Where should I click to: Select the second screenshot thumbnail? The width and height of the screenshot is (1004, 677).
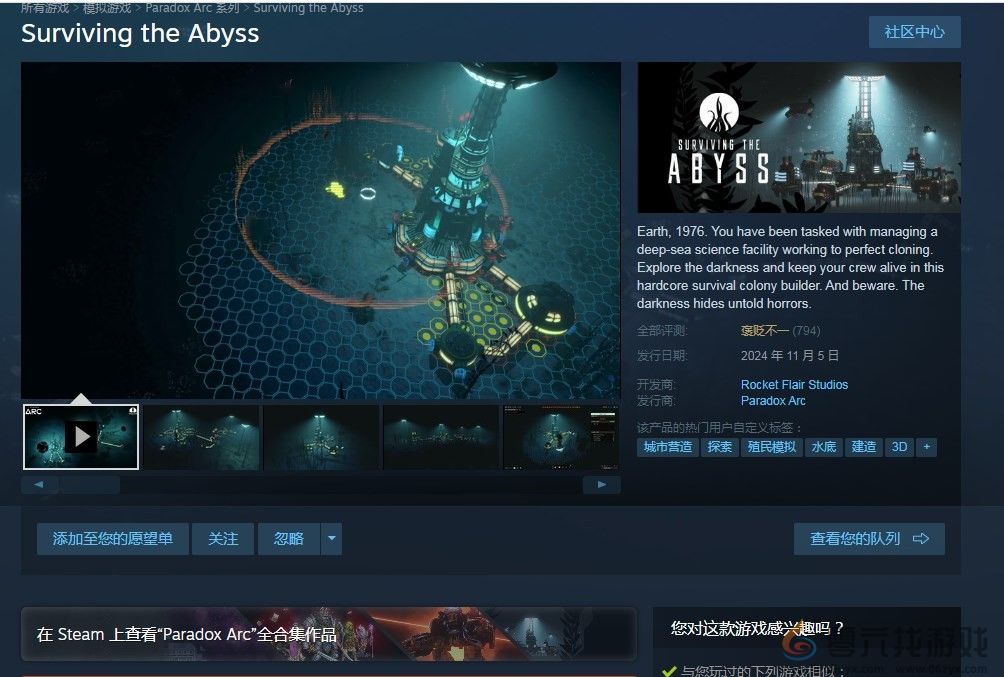201,436
